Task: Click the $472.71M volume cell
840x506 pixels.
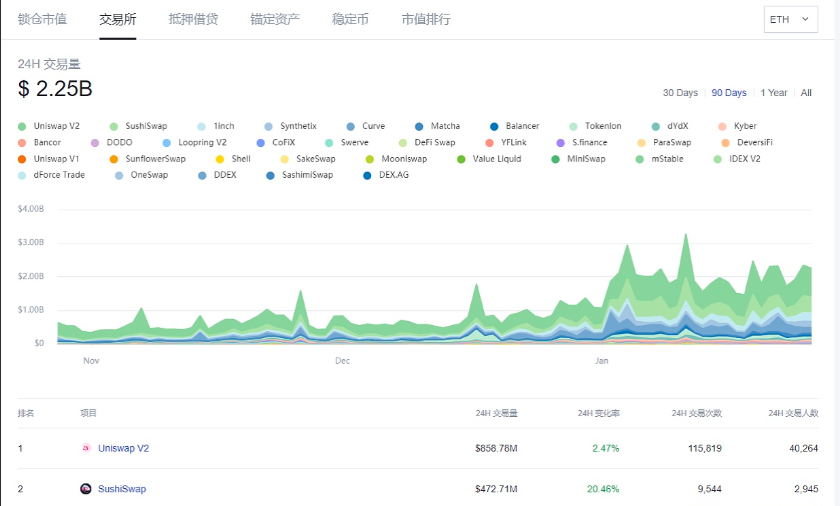Action: (x=496, y=489)
